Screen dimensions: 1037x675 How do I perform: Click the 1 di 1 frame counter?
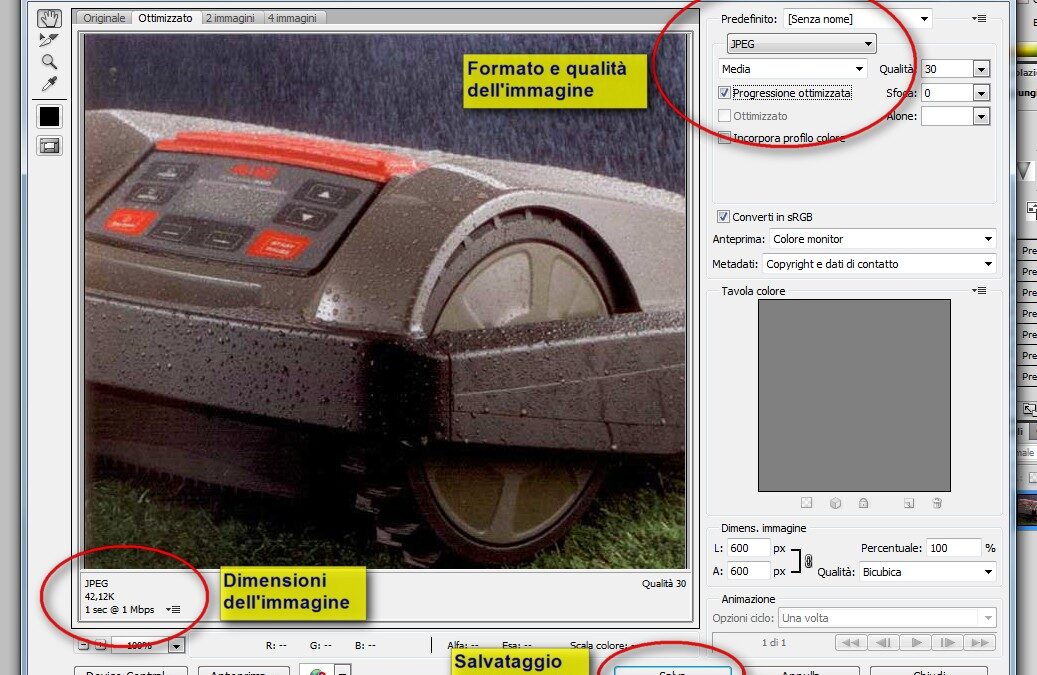pyautogui.click(x=773, y=643)
